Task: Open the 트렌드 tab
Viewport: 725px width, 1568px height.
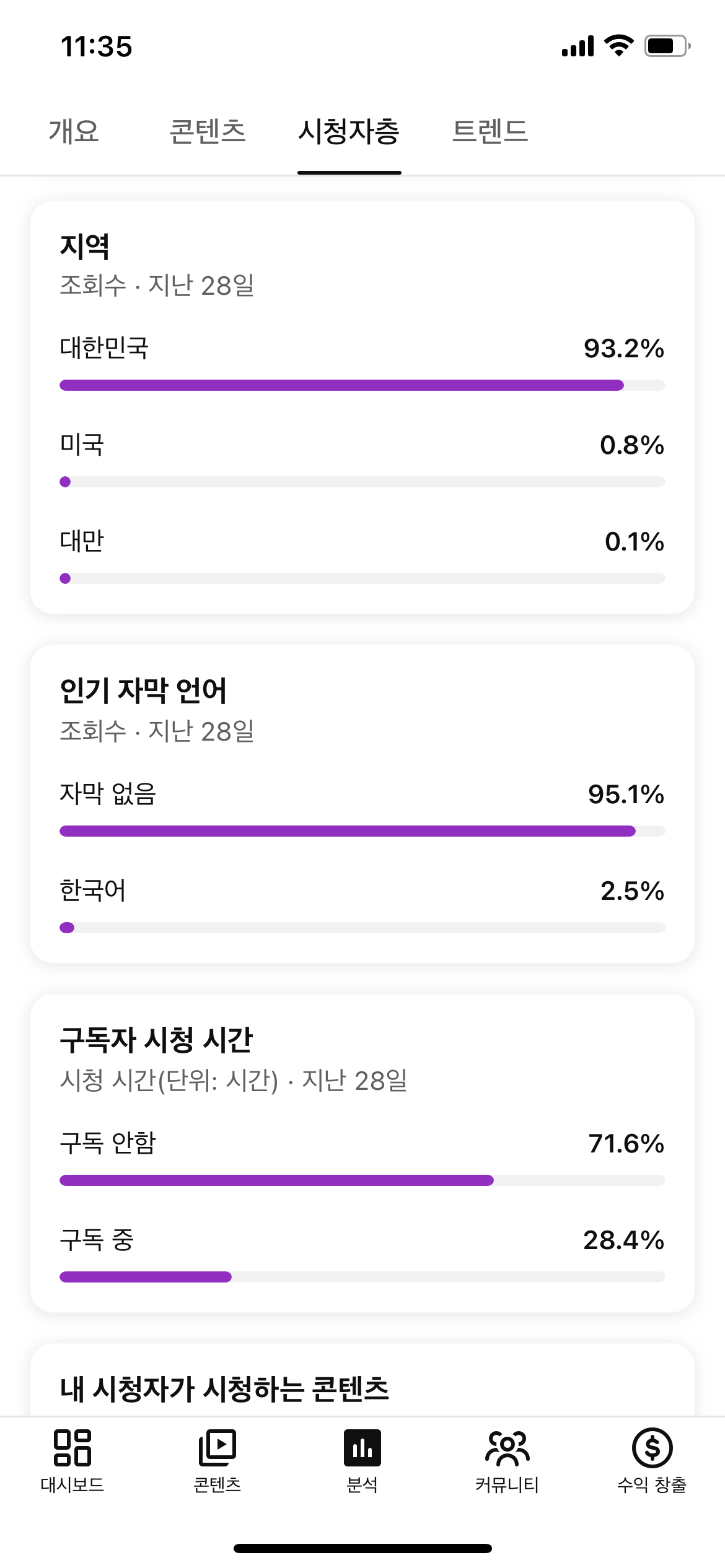Action: point(490,131)
